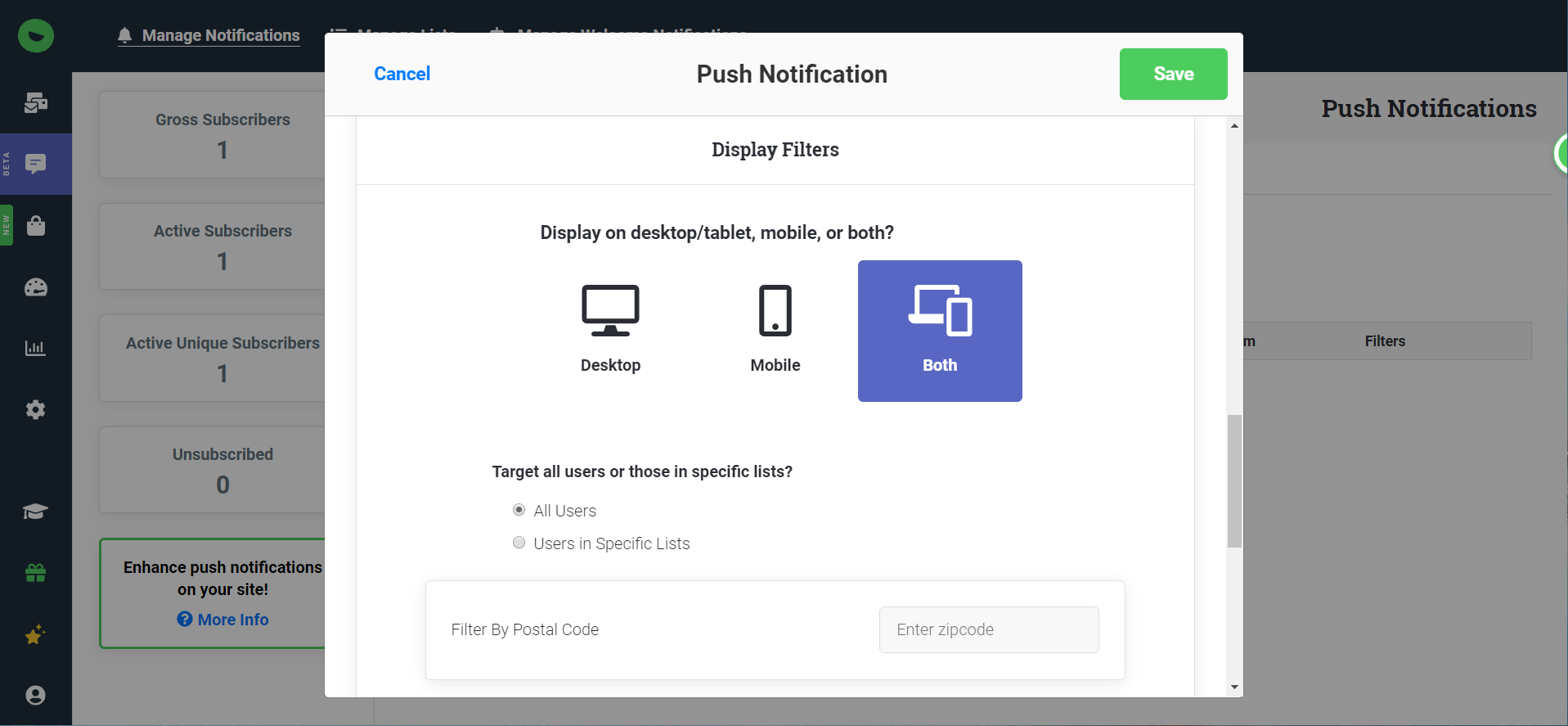The image size is (1568, 726).
Task: Open the Manage Notifications tab
Action: point(209,35)
